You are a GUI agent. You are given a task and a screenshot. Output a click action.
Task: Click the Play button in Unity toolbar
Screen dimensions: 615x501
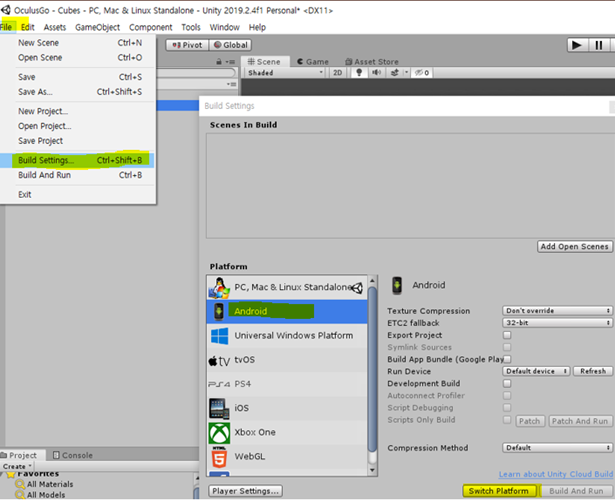coord(577,45)
